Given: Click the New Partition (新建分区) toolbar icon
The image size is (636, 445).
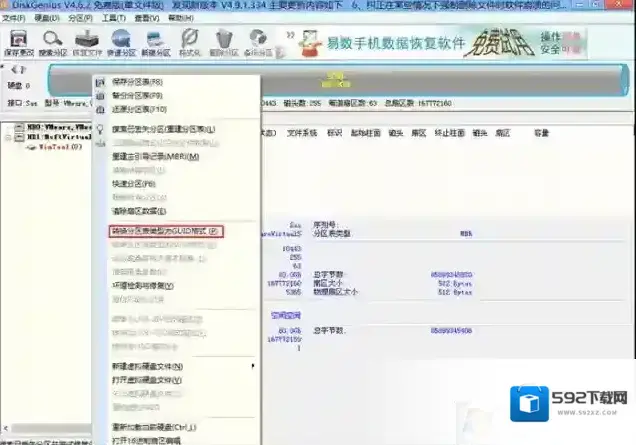Looking at the screenshot, I should point(156,41).
